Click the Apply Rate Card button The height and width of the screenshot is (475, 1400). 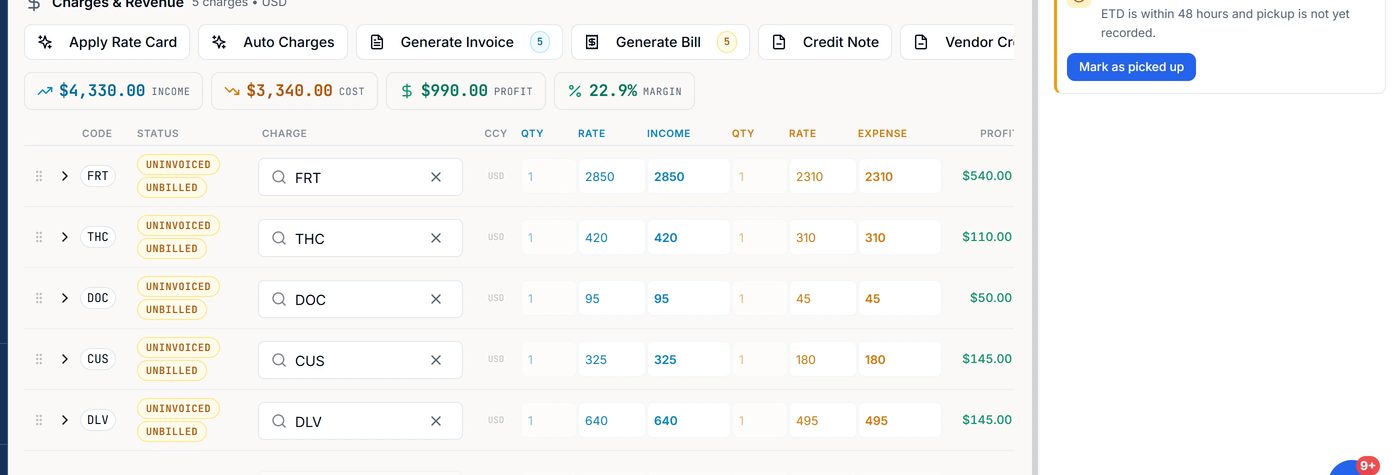[x=107, y=42]
